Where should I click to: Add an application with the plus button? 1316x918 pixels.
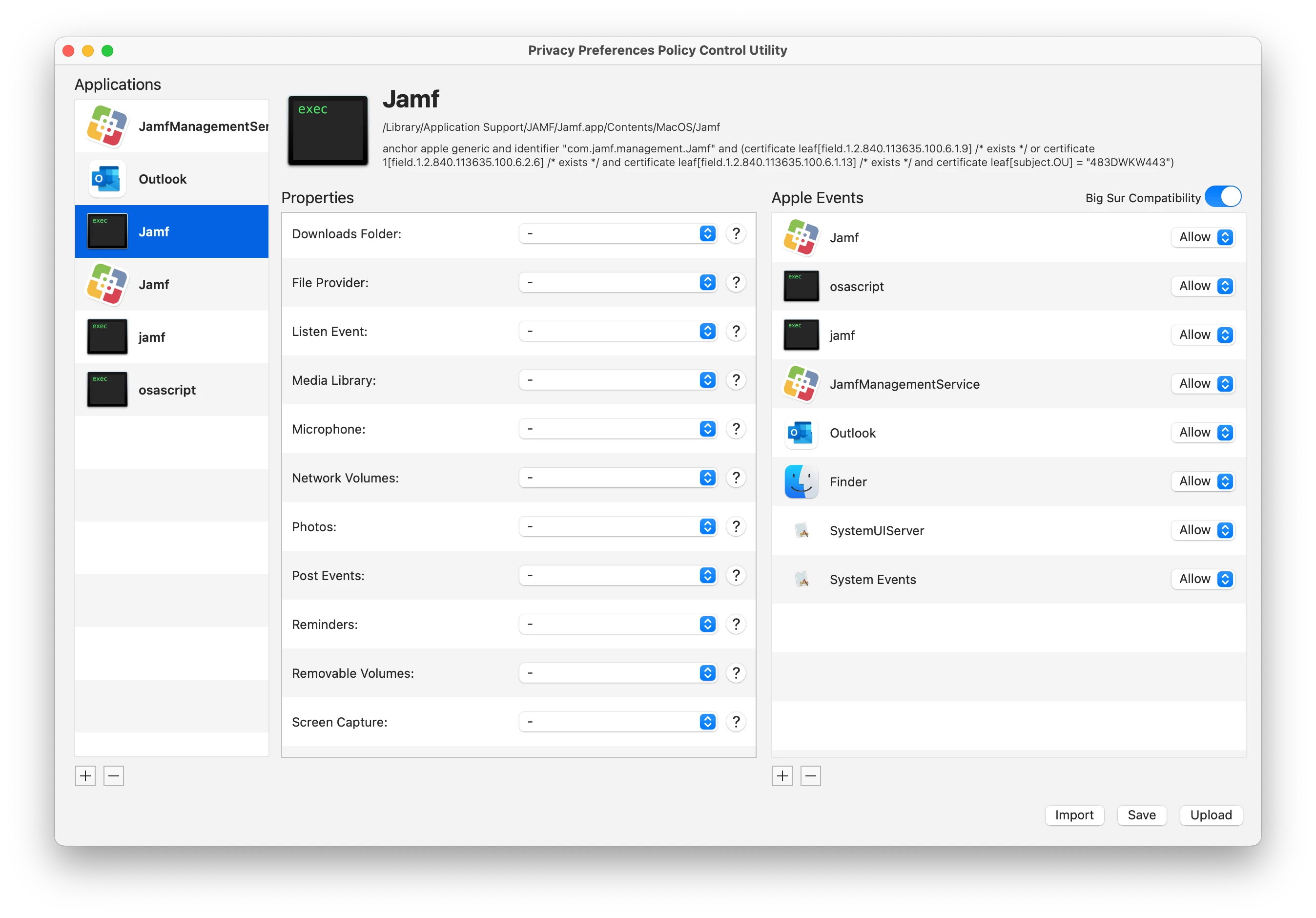85,776
